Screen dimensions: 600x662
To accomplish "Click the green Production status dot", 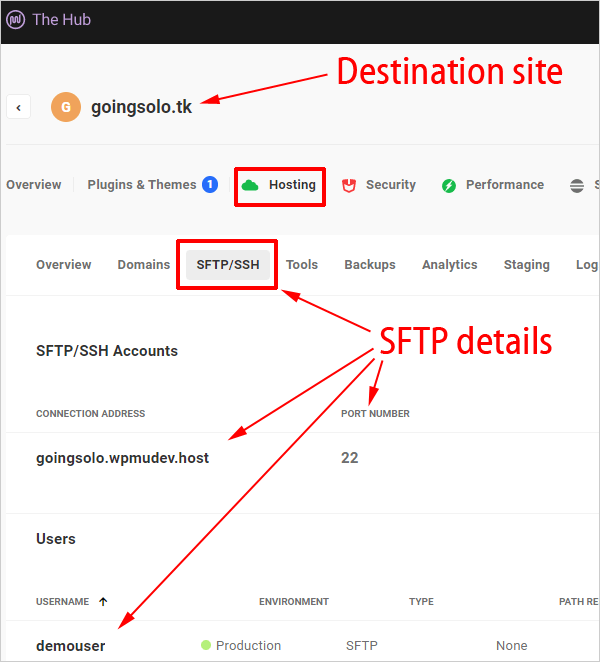I will (206, 645).
